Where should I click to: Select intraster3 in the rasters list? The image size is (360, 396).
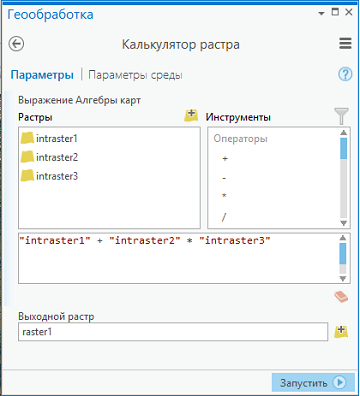coord(49,176)
